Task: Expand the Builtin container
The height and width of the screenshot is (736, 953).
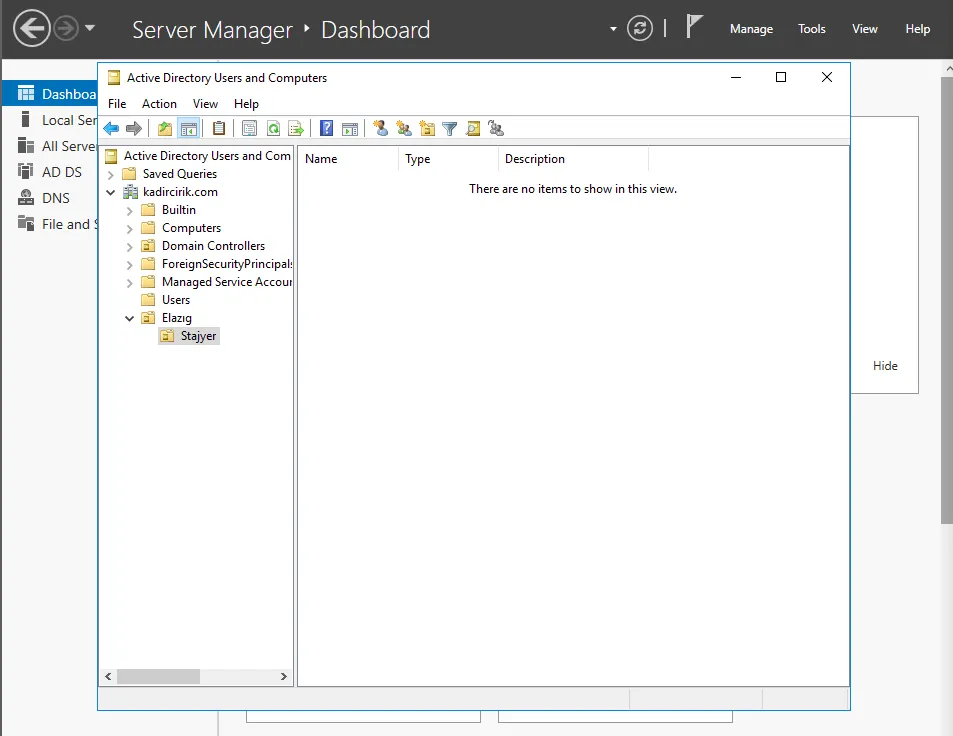Action: point(129,211)
